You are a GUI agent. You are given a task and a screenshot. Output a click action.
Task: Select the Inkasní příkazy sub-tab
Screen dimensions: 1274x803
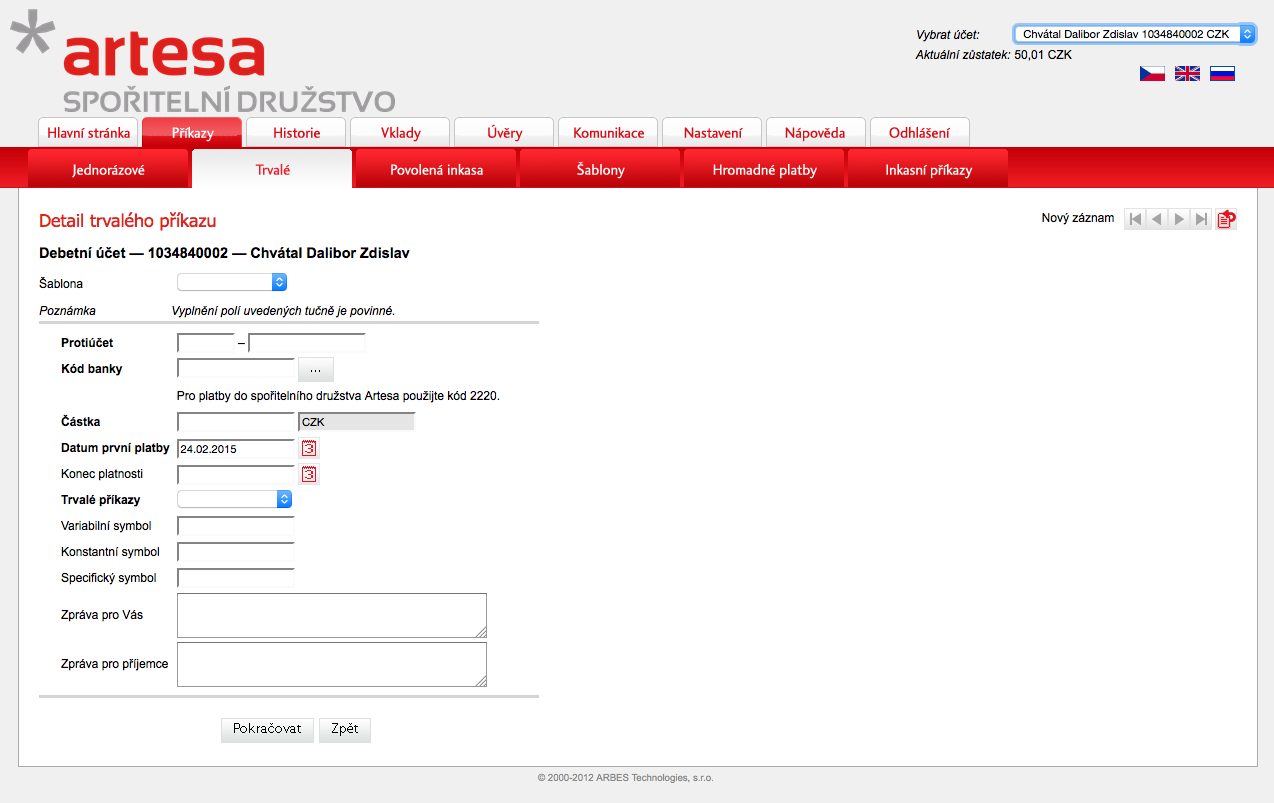click(928, 170)
